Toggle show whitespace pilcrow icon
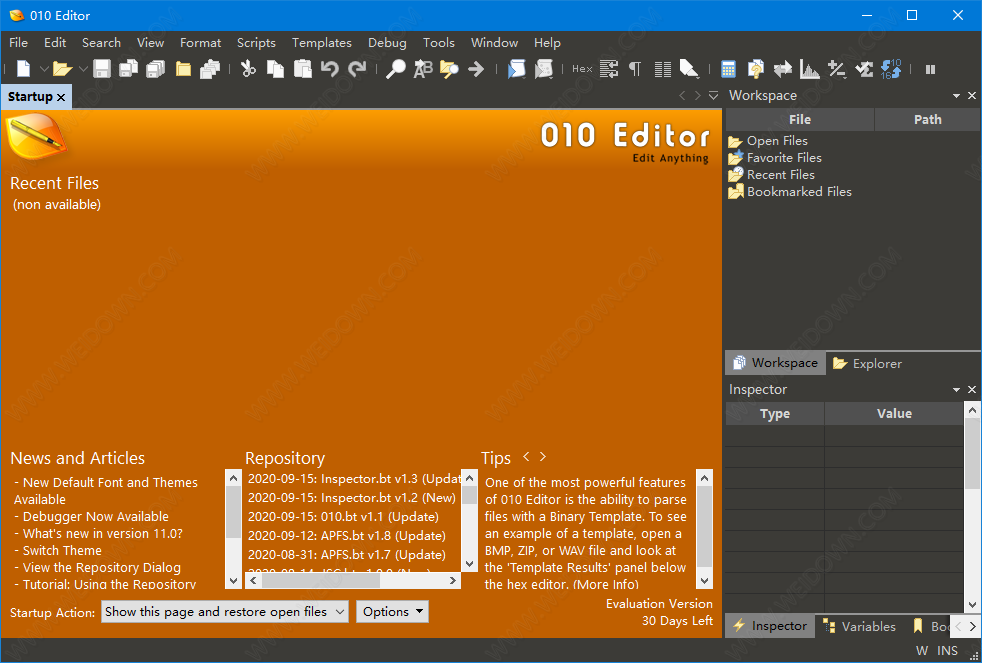982x663 pixels. point(635,69)
